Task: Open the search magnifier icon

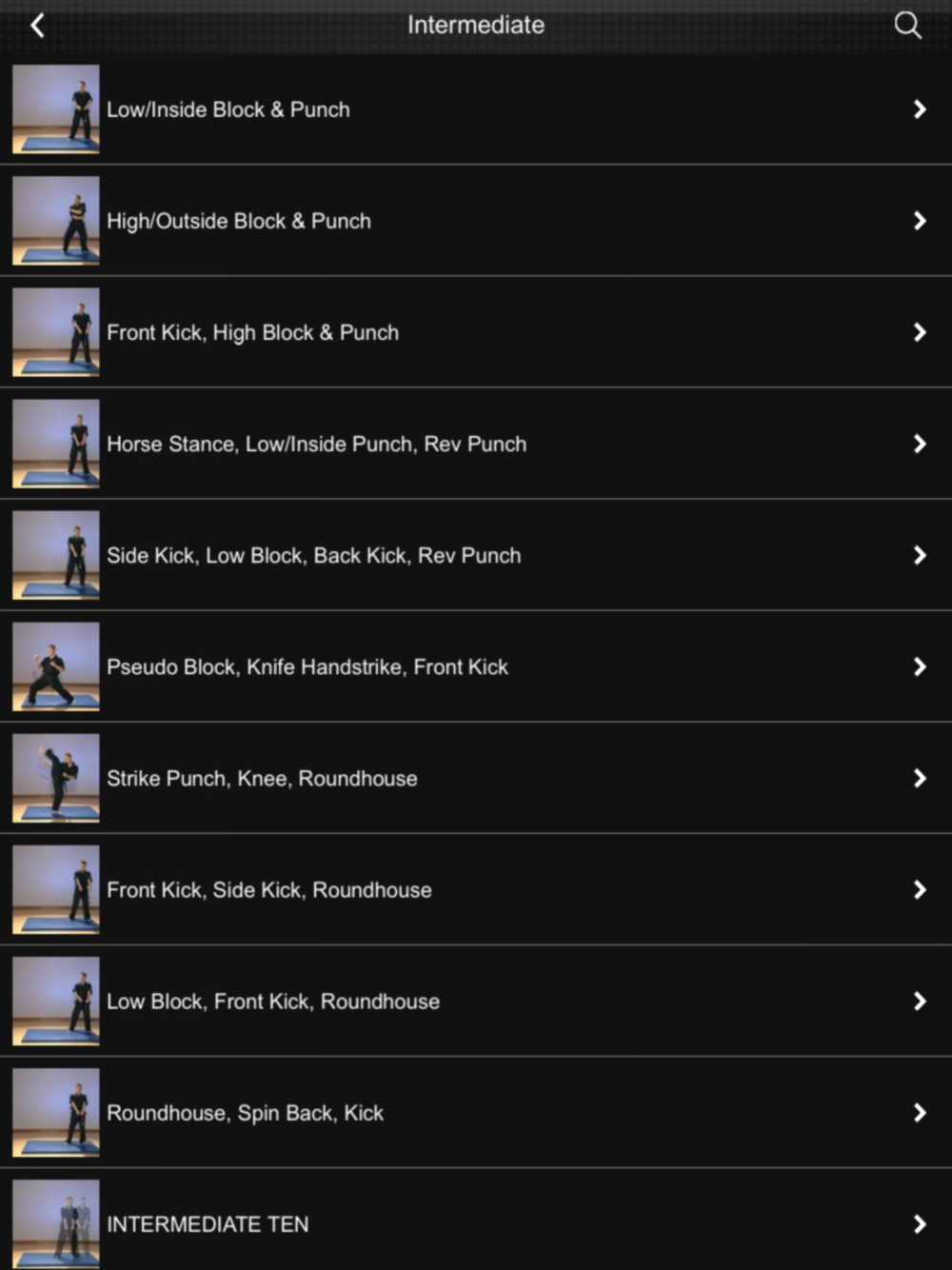Action: pyautogui.click(x=907, y=25)
